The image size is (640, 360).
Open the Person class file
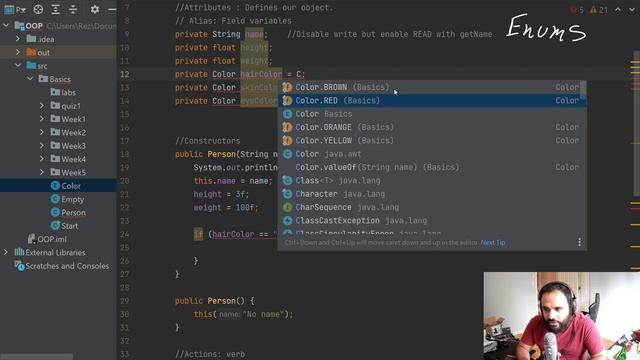[68, 213]
